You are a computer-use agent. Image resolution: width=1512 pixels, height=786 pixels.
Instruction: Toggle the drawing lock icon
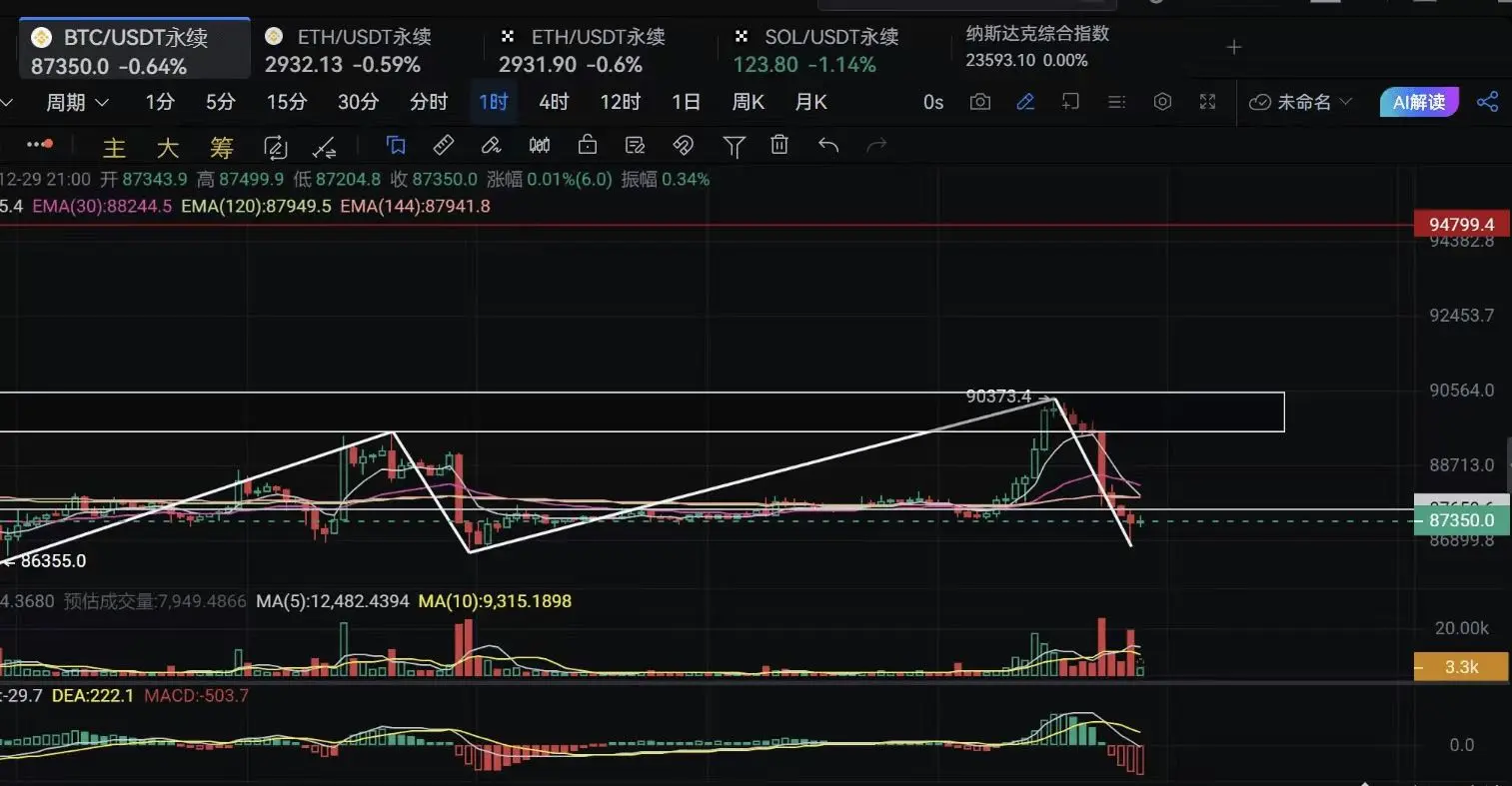588,146
